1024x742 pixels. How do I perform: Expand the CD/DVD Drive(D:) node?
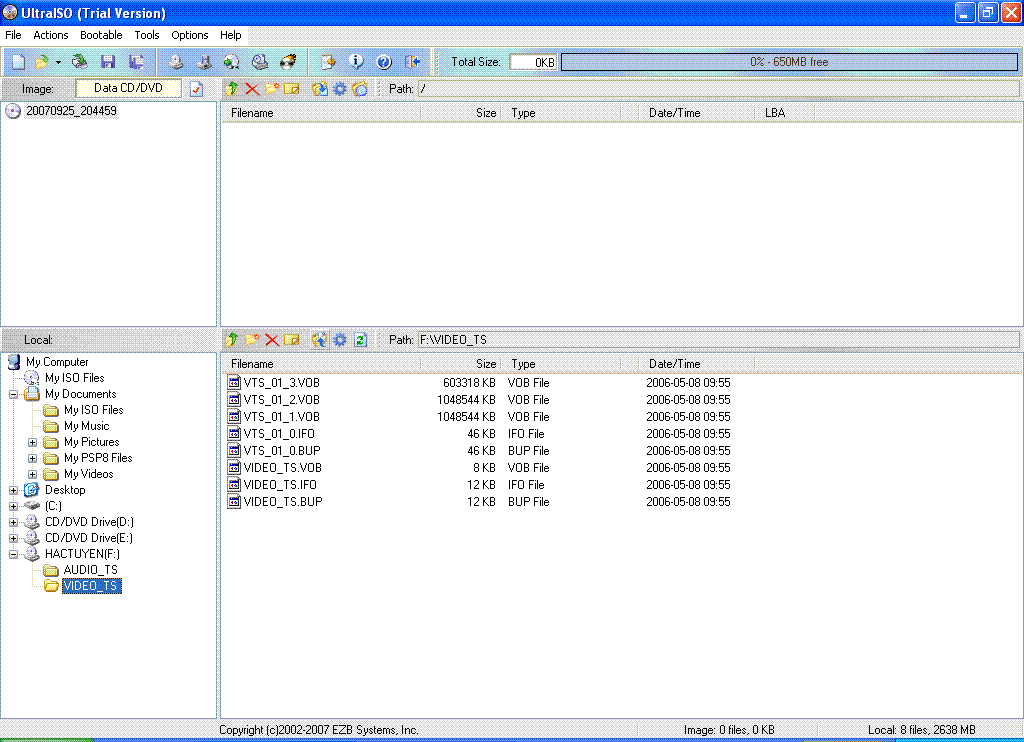[13, 522]
